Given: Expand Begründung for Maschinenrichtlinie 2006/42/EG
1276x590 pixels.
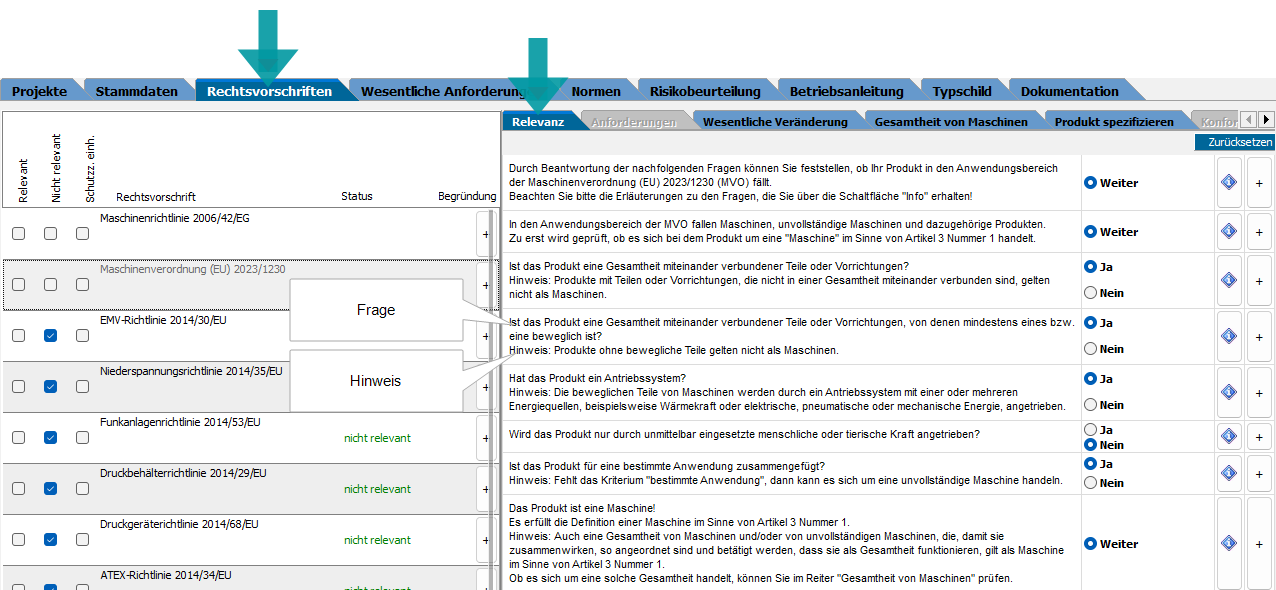Looking at the screenshot, I should click(x=485, y=234).
